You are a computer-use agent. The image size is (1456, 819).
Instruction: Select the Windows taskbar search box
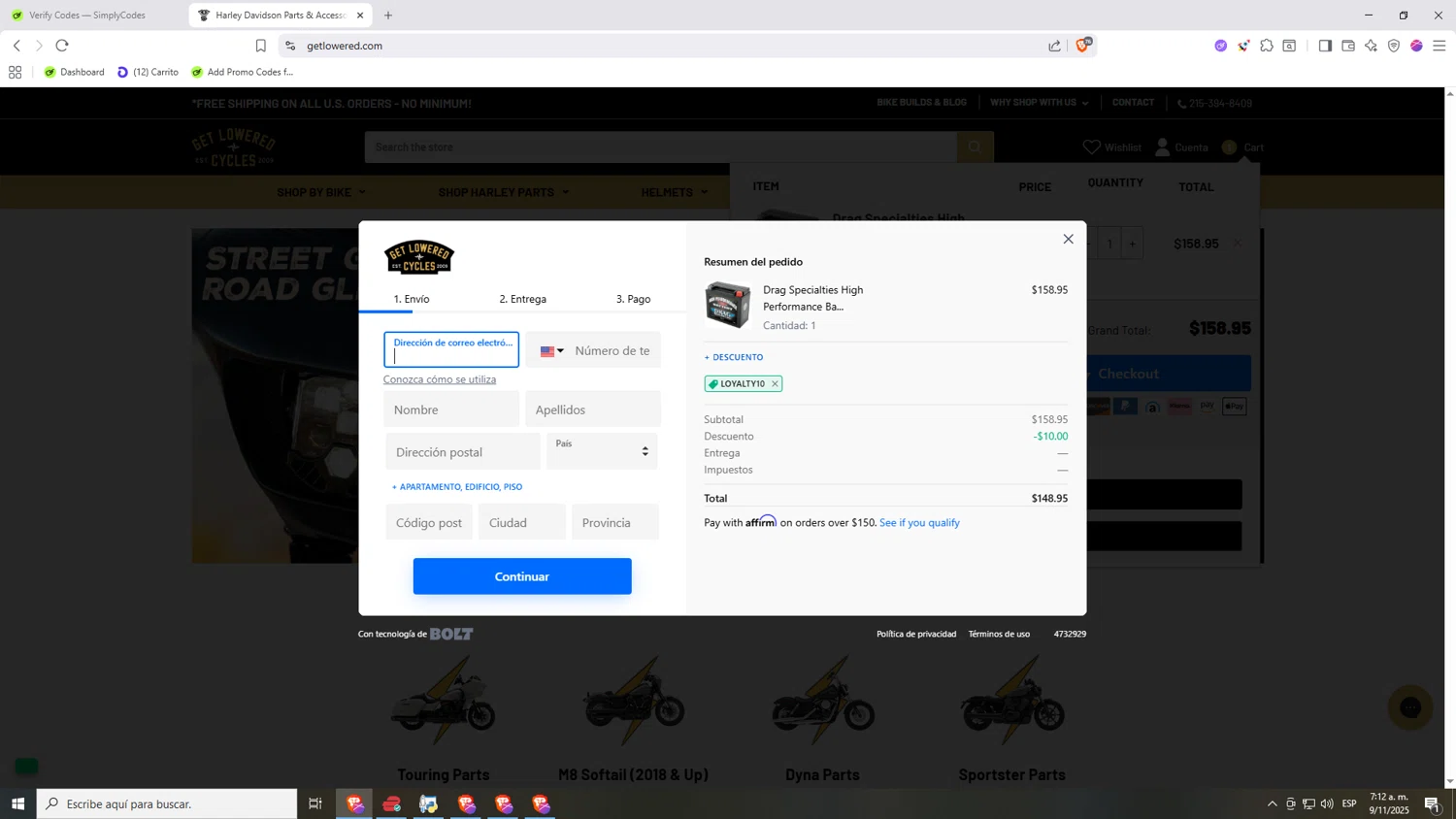(167, 803)
